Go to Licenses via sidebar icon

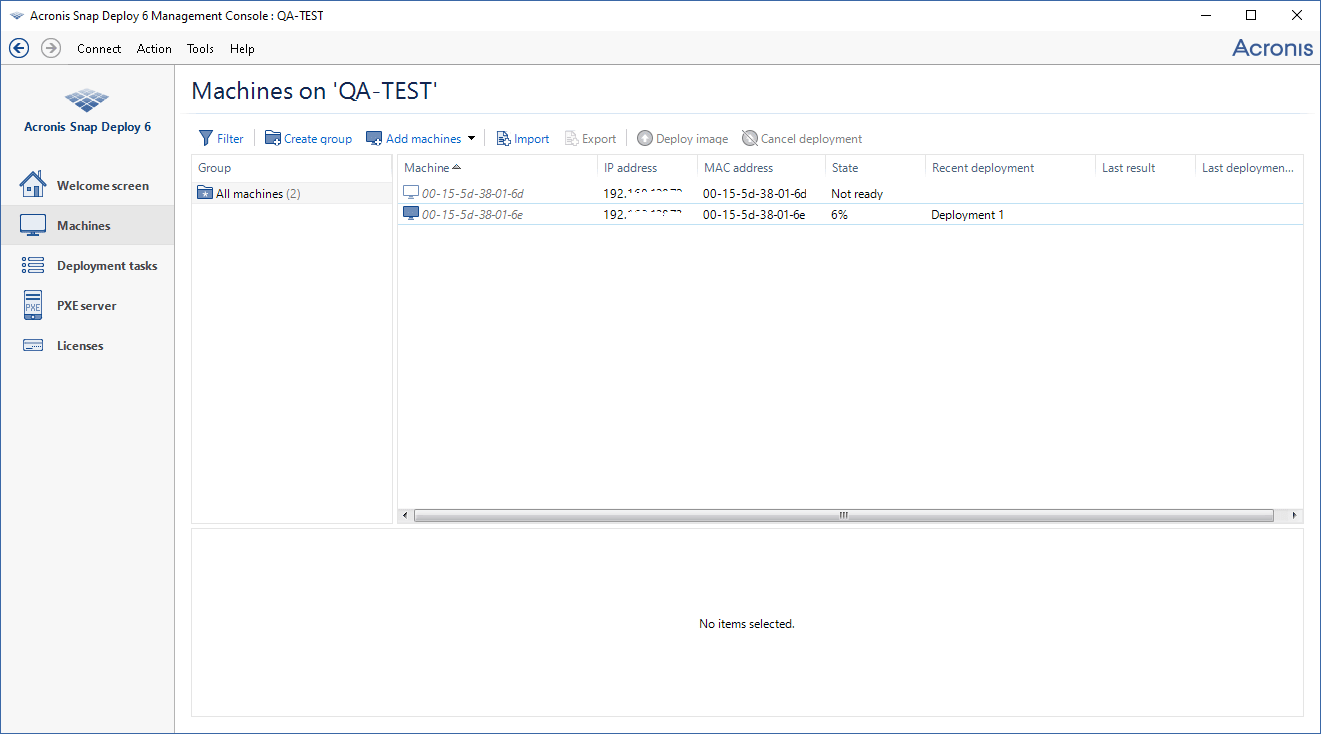click(33, 345)
